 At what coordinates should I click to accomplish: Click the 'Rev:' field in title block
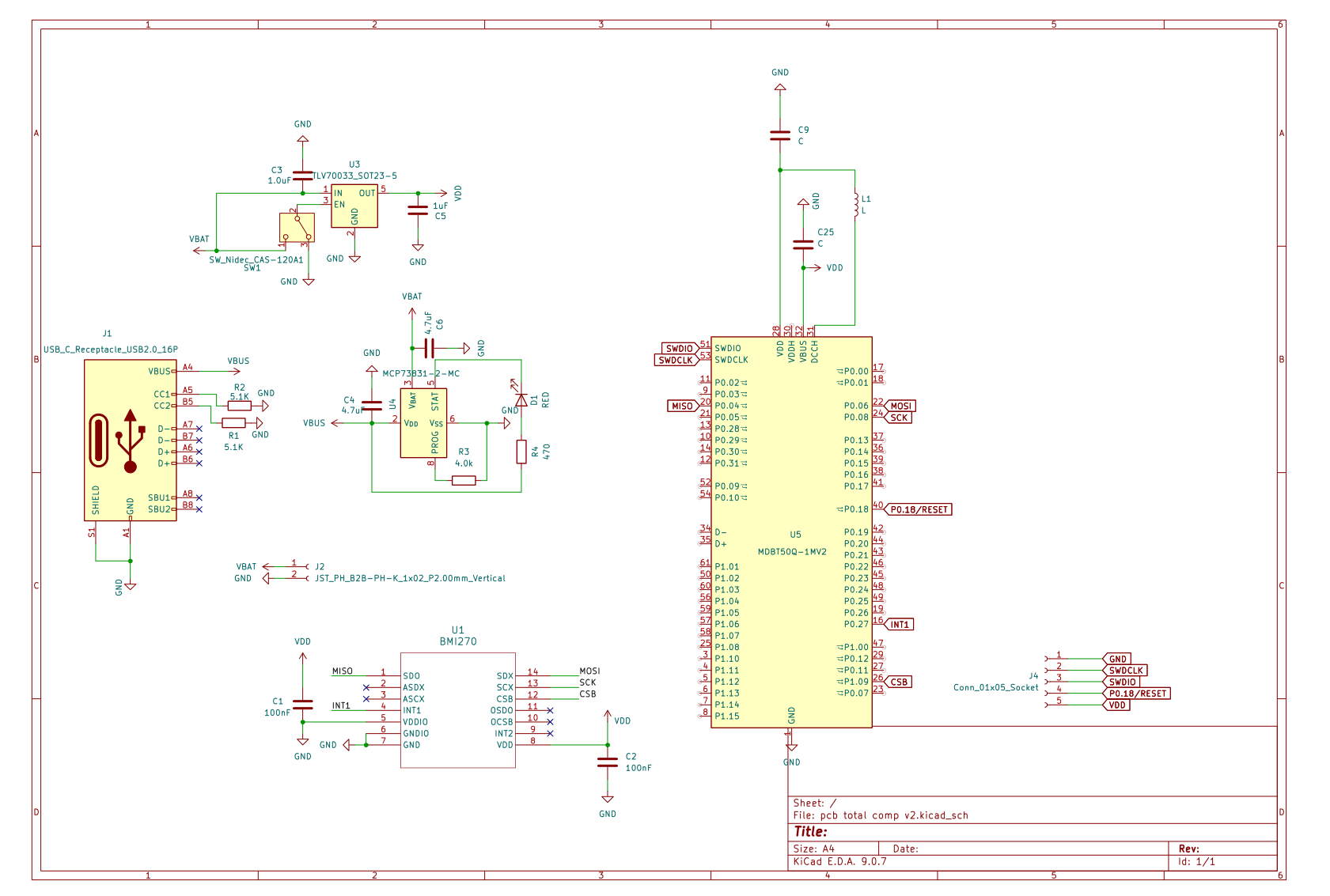(x=1188, y=849)
